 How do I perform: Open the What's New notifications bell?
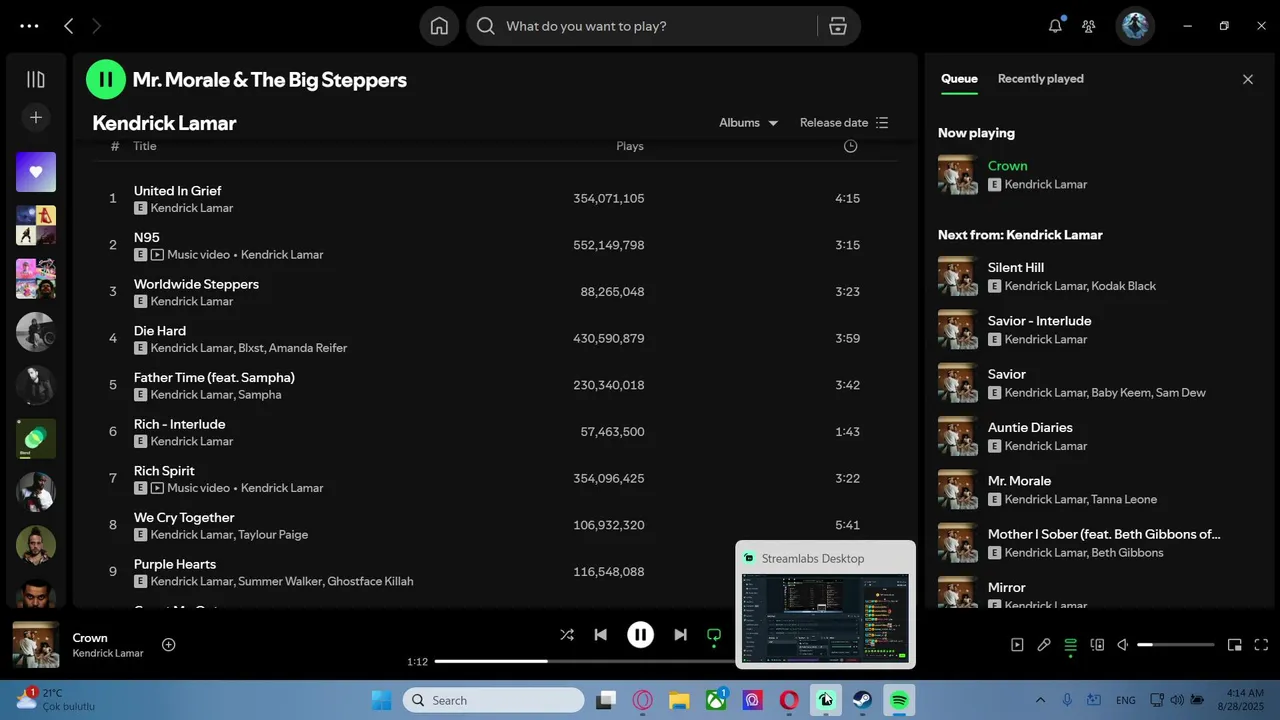(x=1055, y=26)
